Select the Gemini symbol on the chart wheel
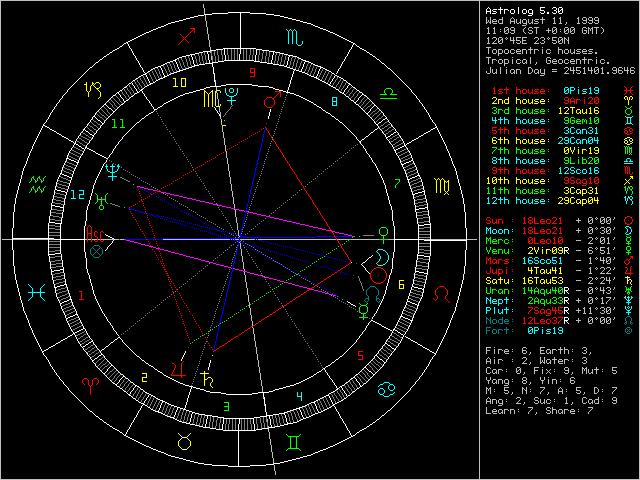This screenshot has width=640, height=480. click(294, 442)
